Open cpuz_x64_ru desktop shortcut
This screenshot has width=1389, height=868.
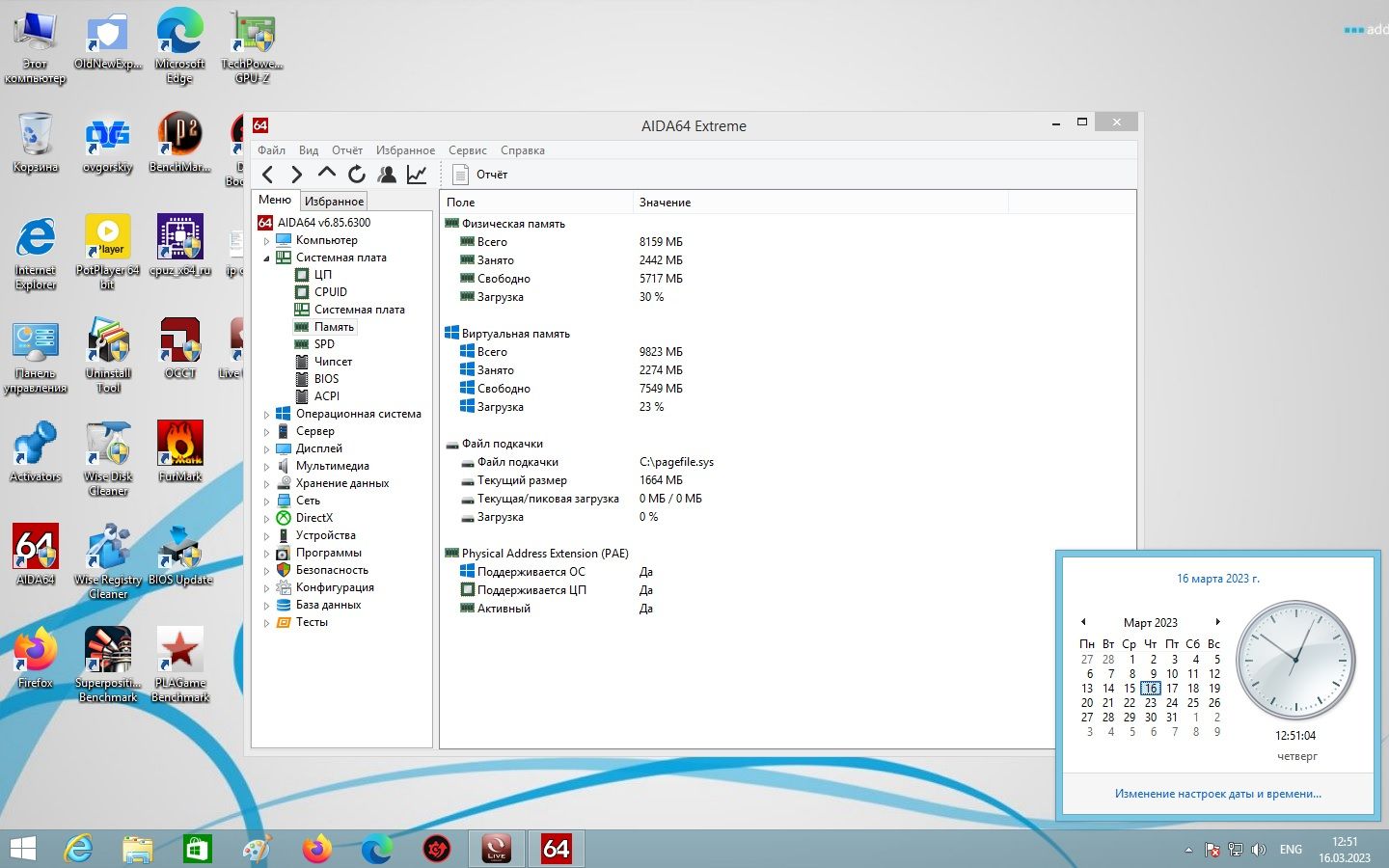[x=180, y=245]
